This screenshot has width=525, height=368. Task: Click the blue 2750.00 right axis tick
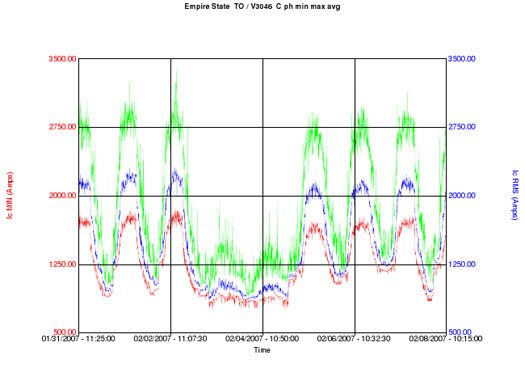tap(462, 127)
